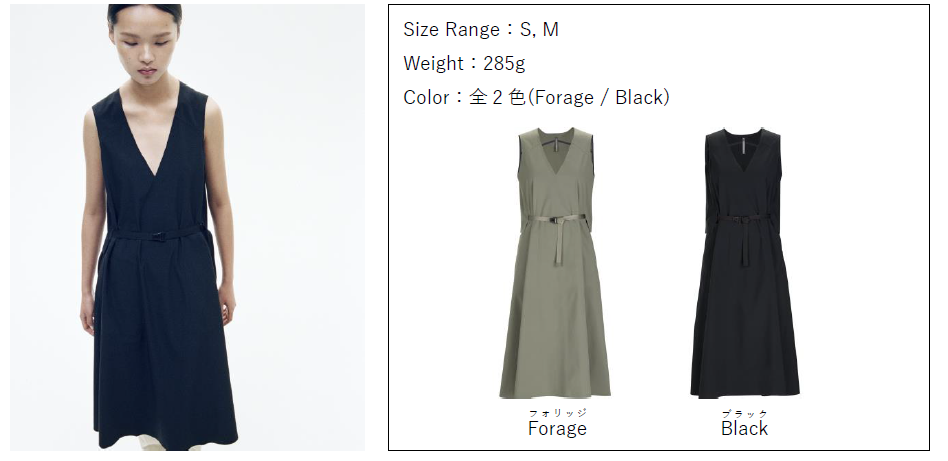Click the hanging belt strap on the Forage dress
The height and width of the screenshot is (461, 948).
558,242
